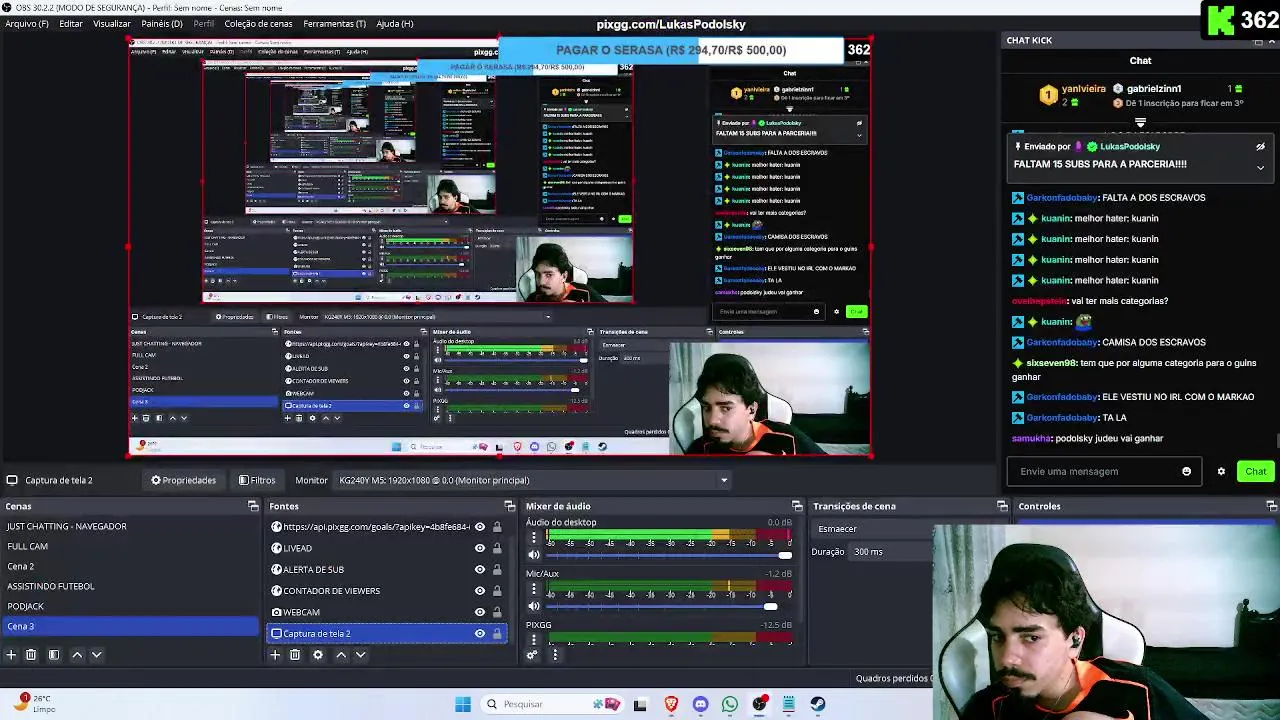
Task: Select ASSISTINDO FUTEBOL scene
Action: [x=130, y=586]
